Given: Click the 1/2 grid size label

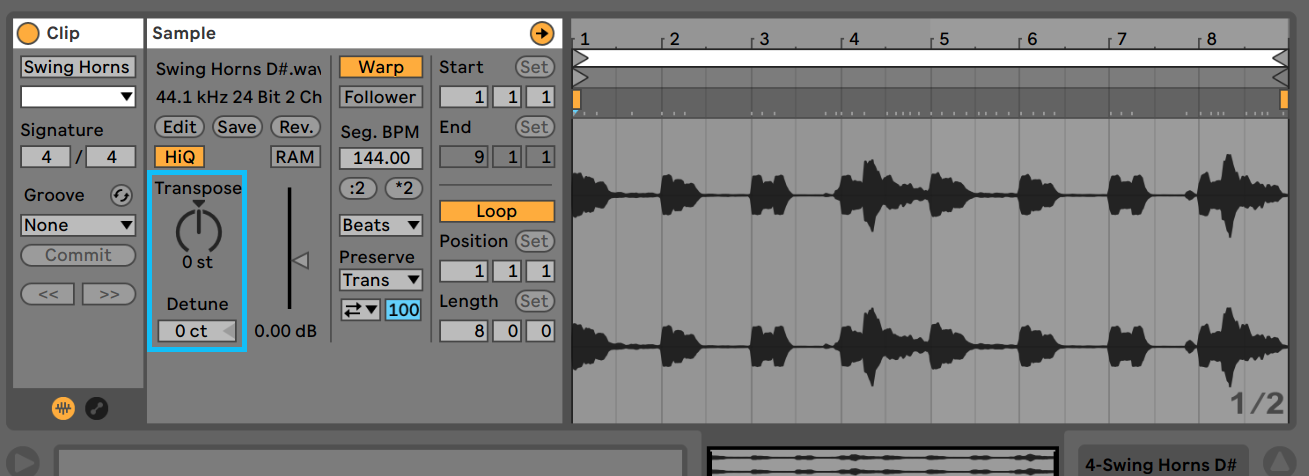Looking at the screenshot, I should click(x=1255, y=403).
